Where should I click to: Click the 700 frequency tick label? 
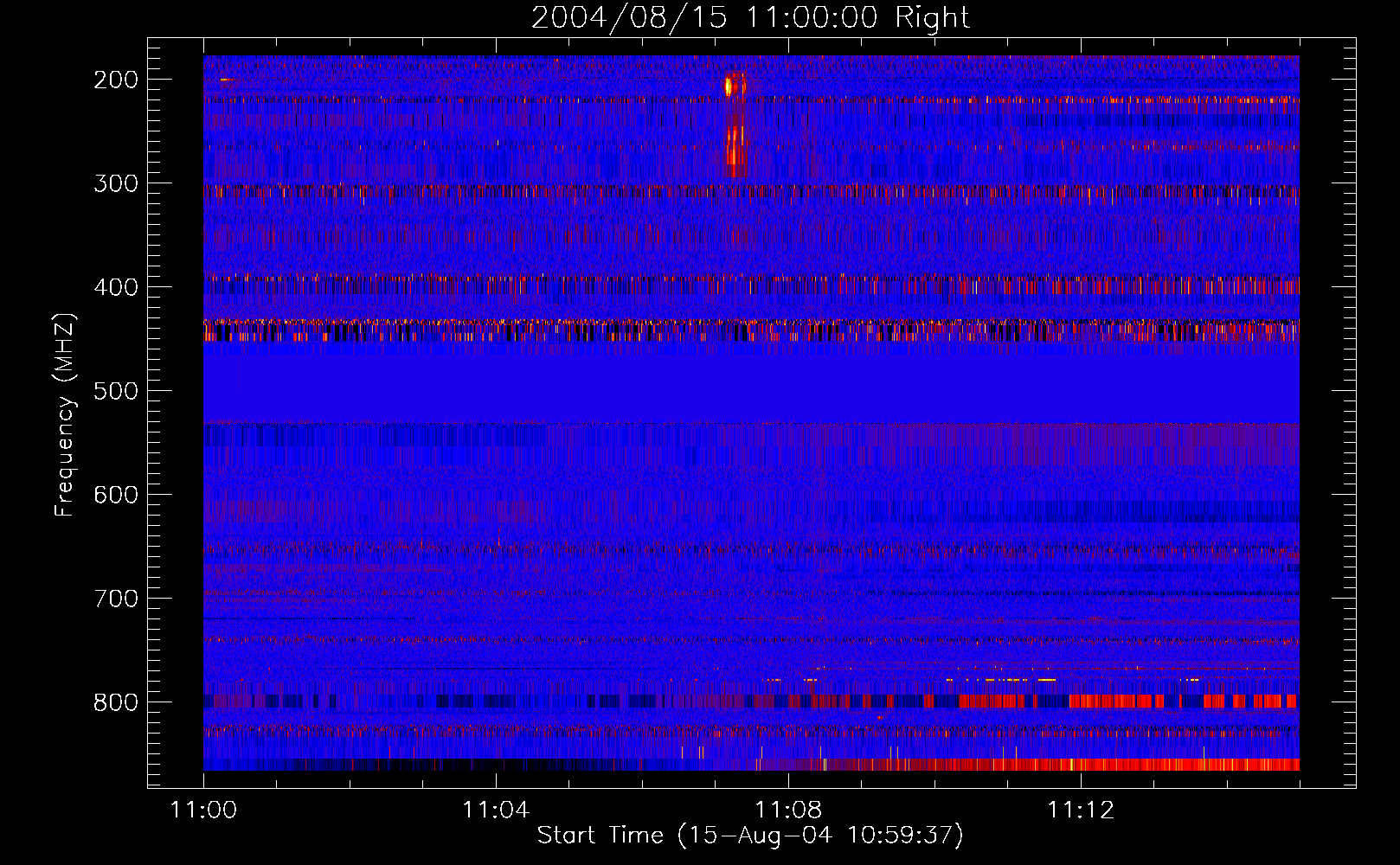[116, 599]
